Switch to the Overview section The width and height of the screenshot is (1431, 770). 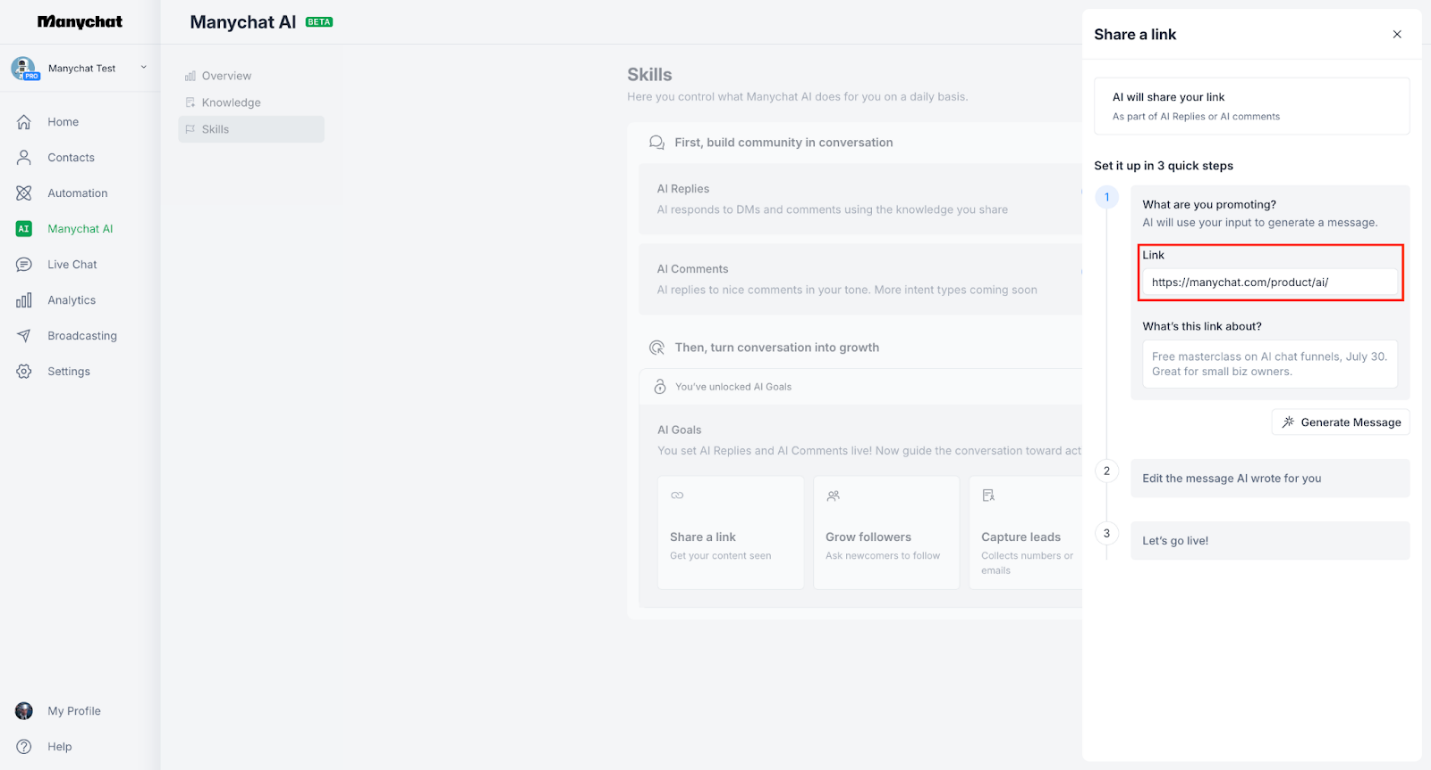(x=226, y=75)
